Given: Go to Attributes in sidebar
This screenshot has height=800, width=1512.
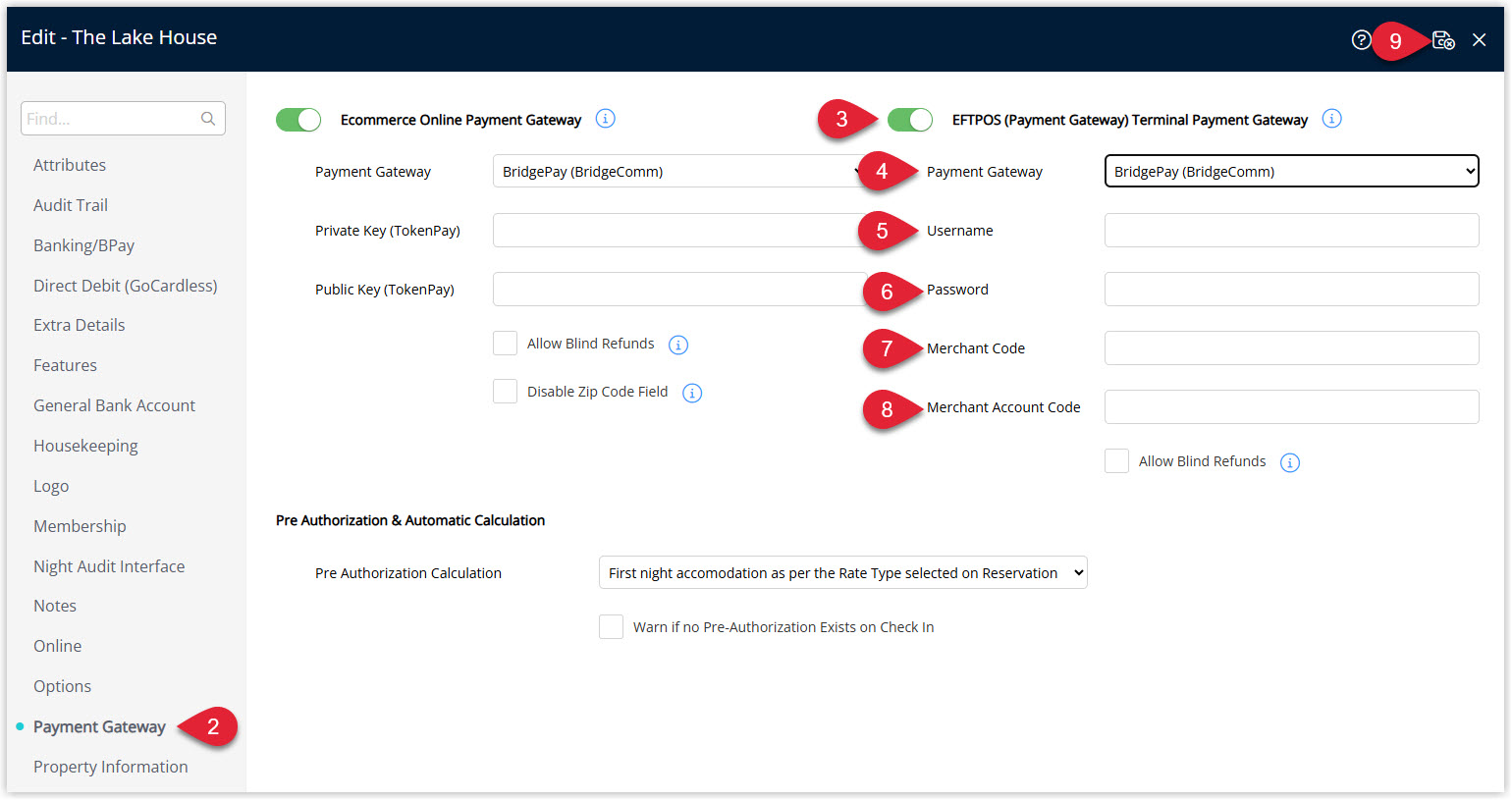Looking at the screenshot, I should click(x=70, y=165).
